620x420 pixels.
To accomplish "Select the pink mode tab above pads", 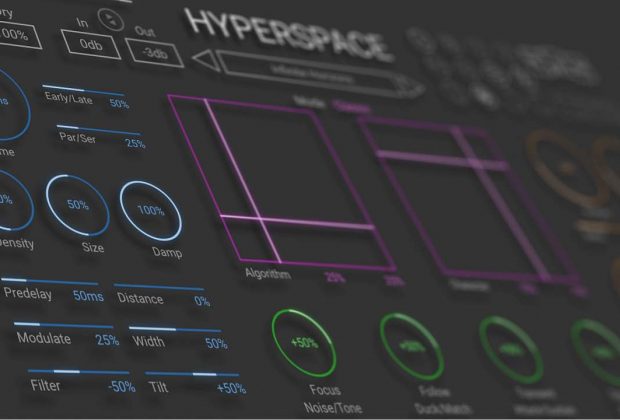I will (352, 107).
